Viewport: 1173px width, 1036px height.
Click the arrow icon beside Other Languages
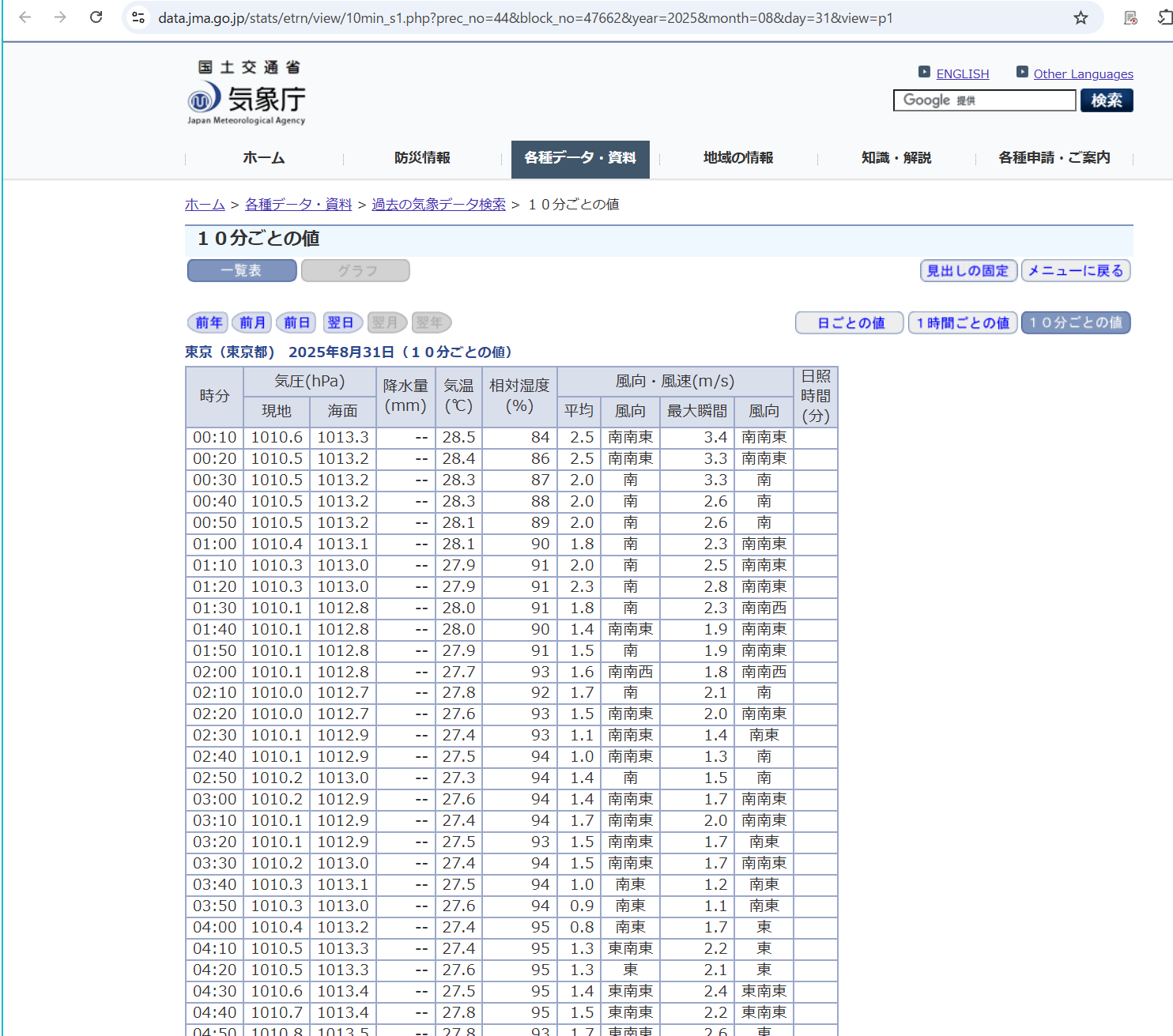coord(1022,72)
